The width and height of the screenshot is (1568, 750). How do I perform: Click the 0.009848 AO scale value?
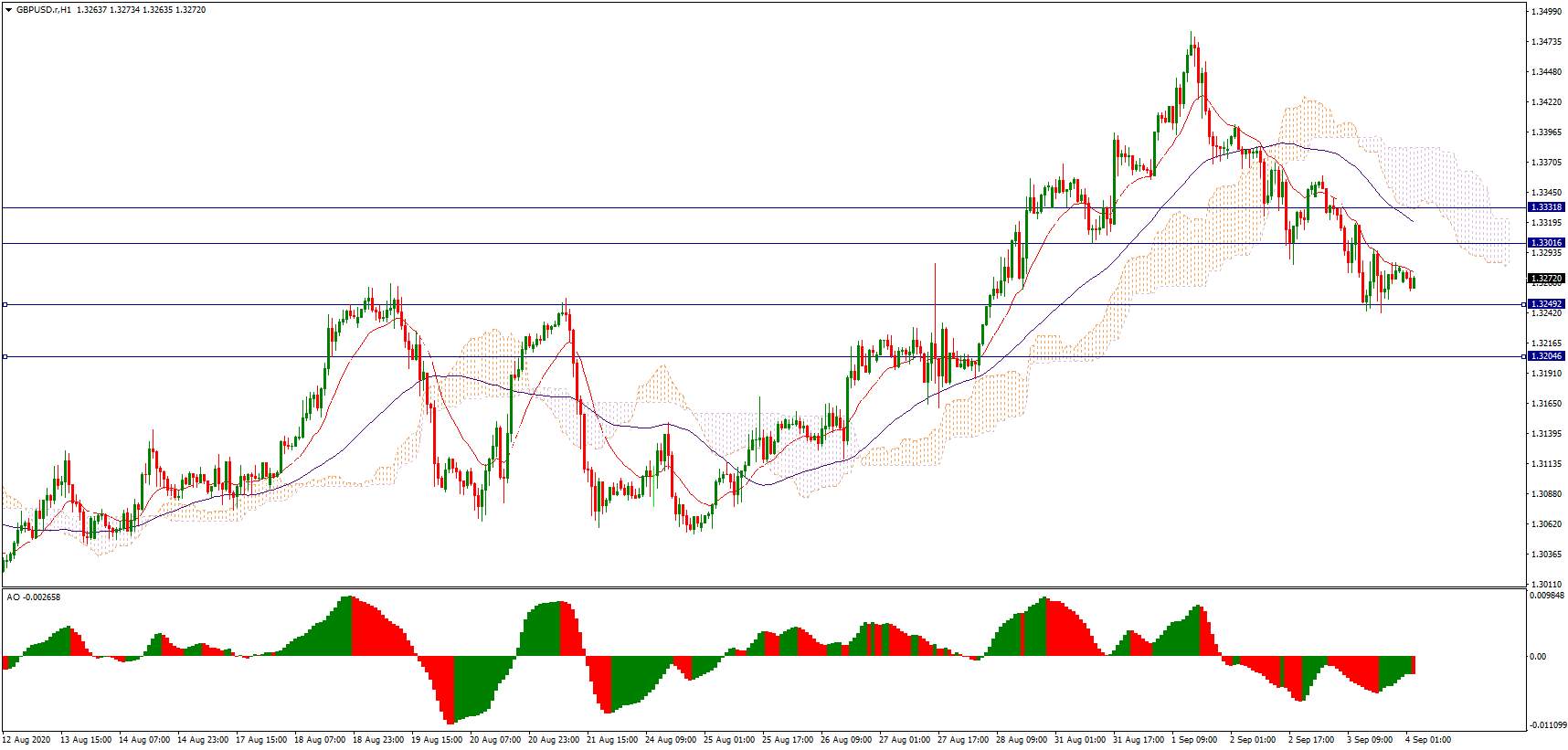point(1548,596)
